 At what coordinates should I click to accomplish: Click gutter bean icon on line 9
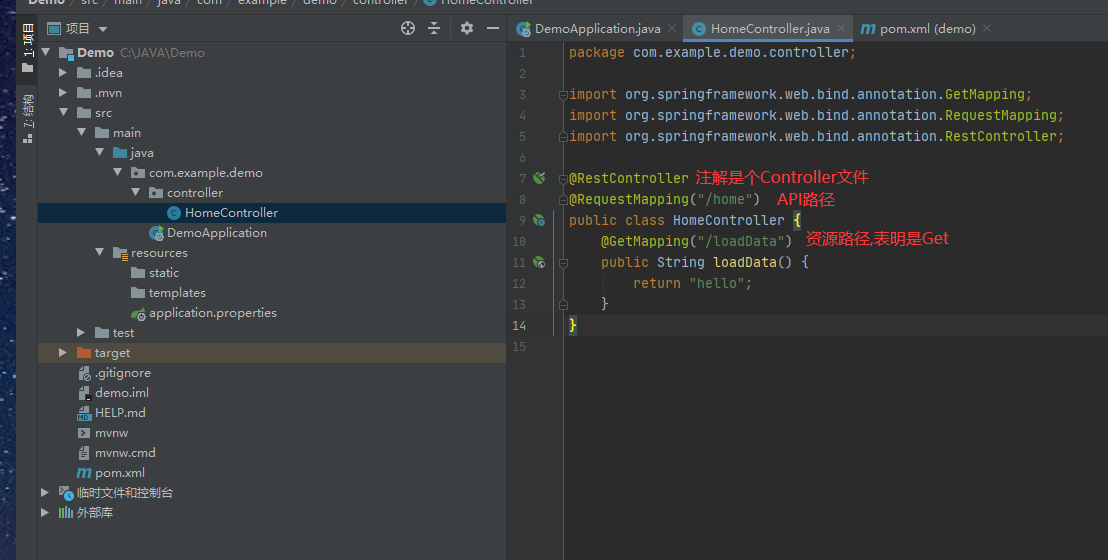coord(539,220)
